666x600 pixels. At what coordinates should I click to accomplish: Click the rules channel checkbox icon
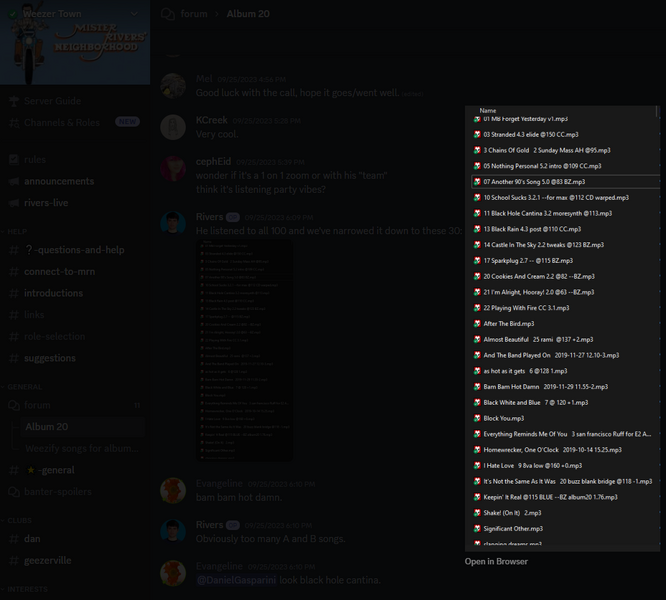pyautogui.click(x=14, y=160)
